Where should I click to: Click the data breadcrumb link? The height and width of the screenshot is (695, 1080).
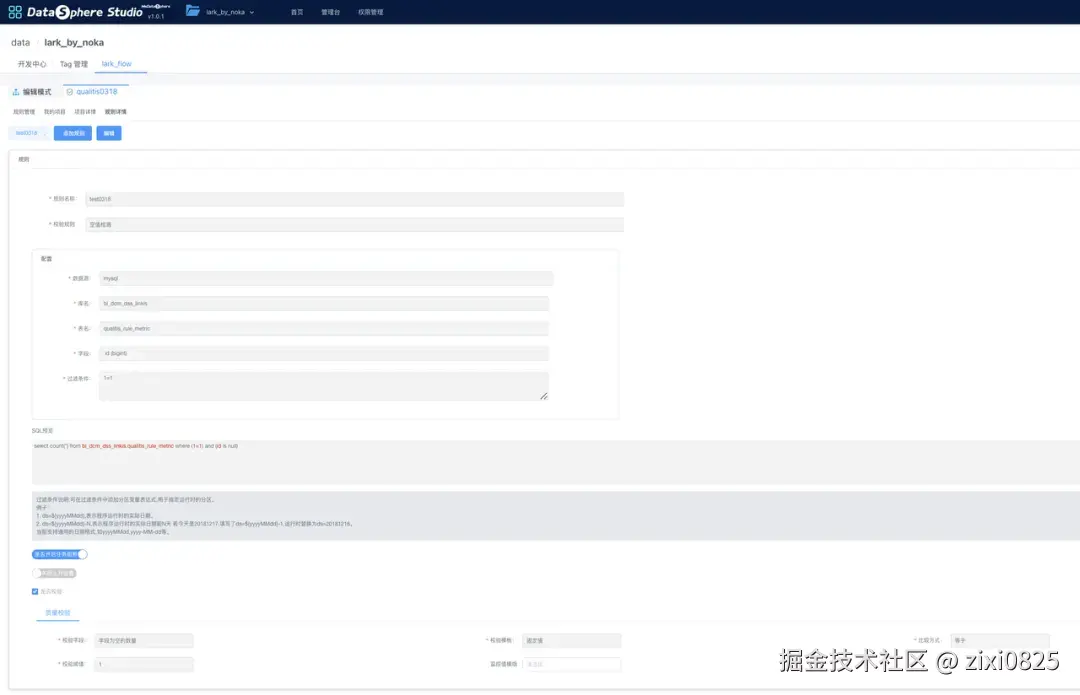(x=20, y=42)
